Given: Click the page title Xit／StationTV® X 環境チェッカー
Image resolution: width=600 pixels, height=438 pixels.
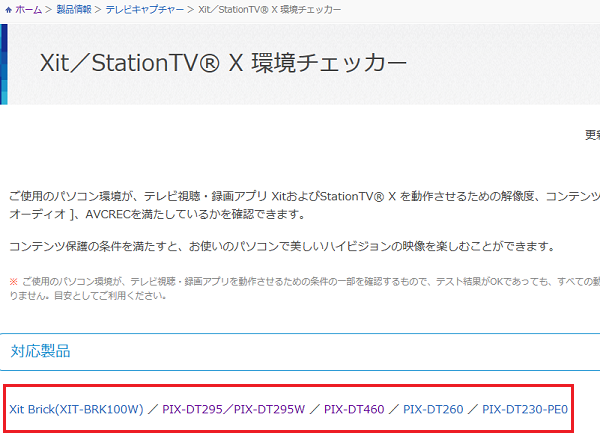Looking at the screenshot, I should [223, 63].
